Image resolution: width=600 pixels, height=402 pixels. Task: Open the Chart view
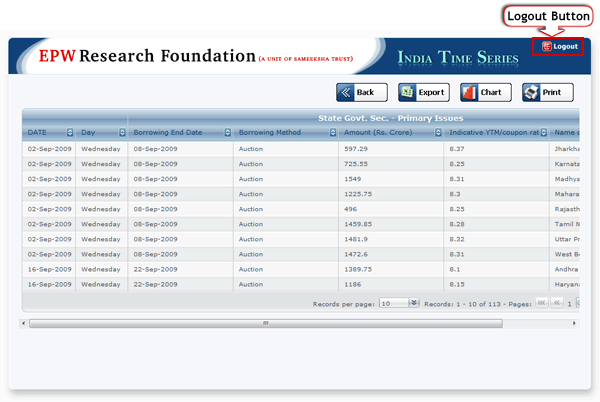pyautogui.click(x=482, y=92)
